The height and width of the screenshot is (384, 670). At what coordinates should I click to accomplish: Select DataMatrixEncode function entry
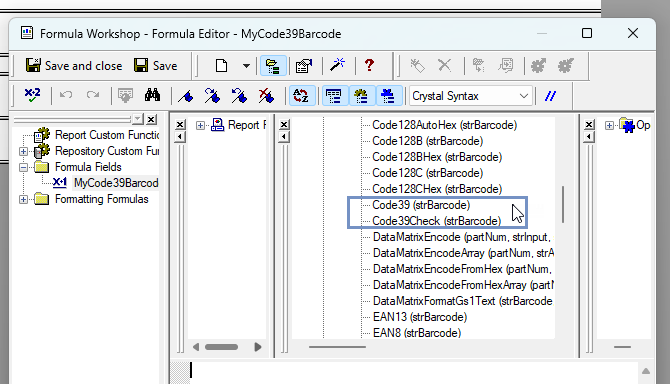463,237
